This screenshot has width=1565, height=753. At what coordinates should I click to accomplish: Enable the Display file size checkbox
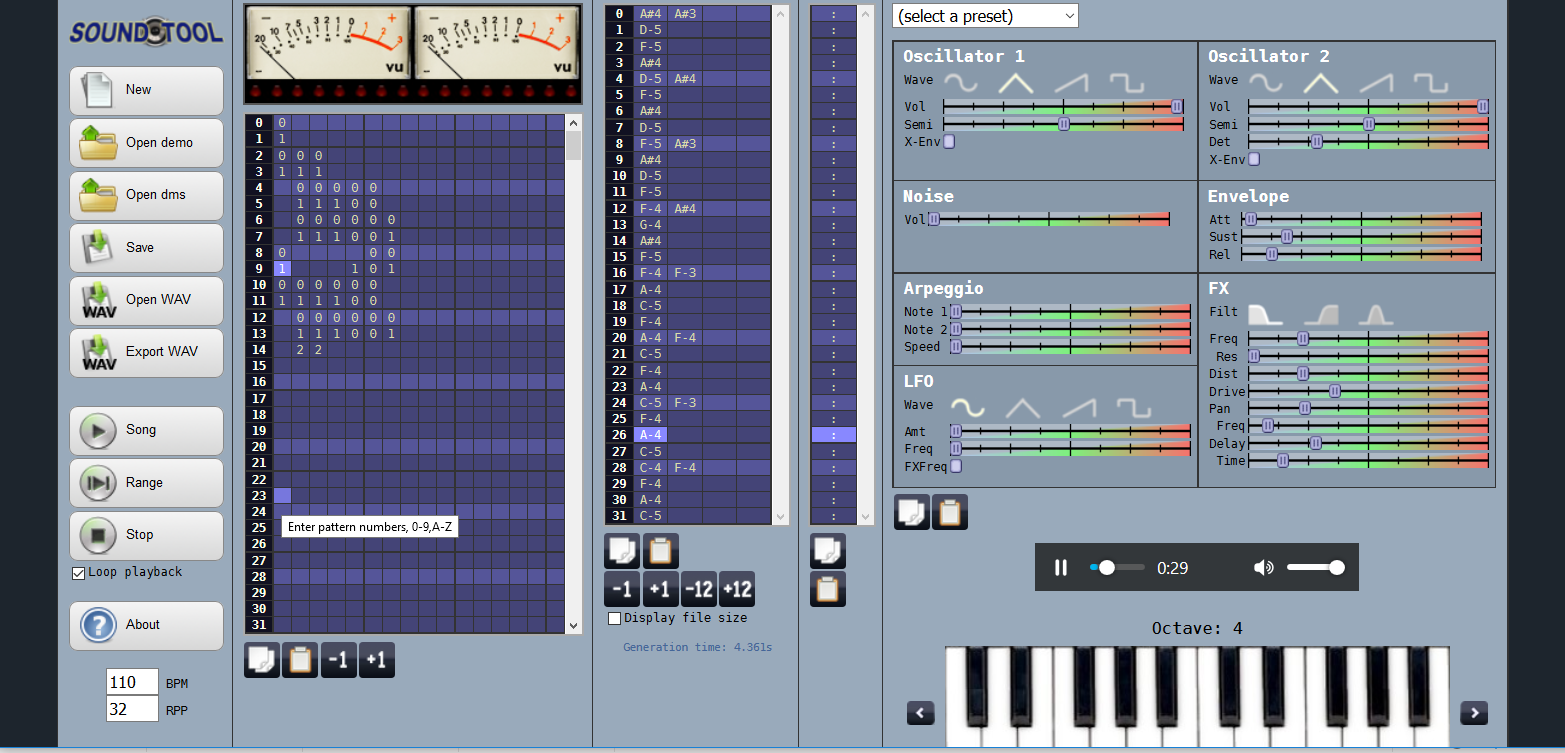point(614,618)
